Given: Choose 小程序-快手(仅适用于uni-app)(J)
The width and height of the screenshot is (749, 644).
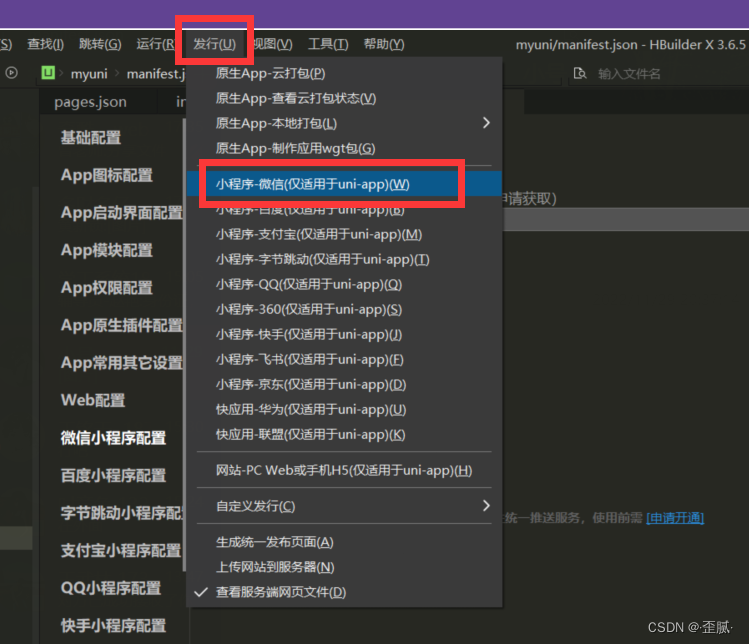Looking at the screenshot, I should click(344, 334).
